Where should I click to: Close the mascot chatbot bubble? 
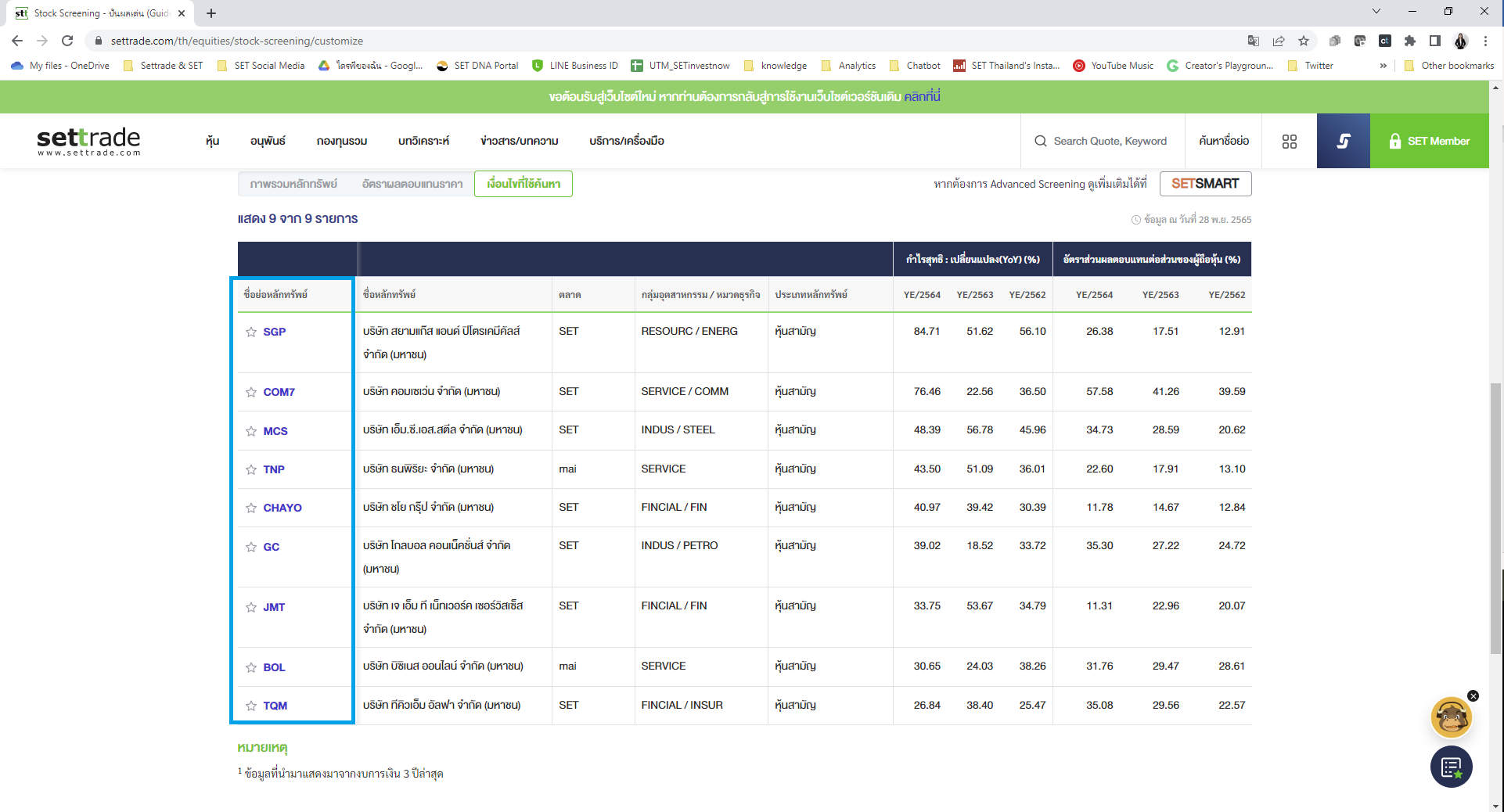point(1473,695)
